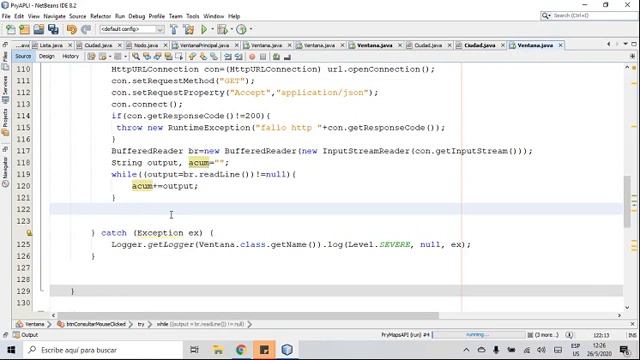Click the Next Bookmark icon

[203, 56]
